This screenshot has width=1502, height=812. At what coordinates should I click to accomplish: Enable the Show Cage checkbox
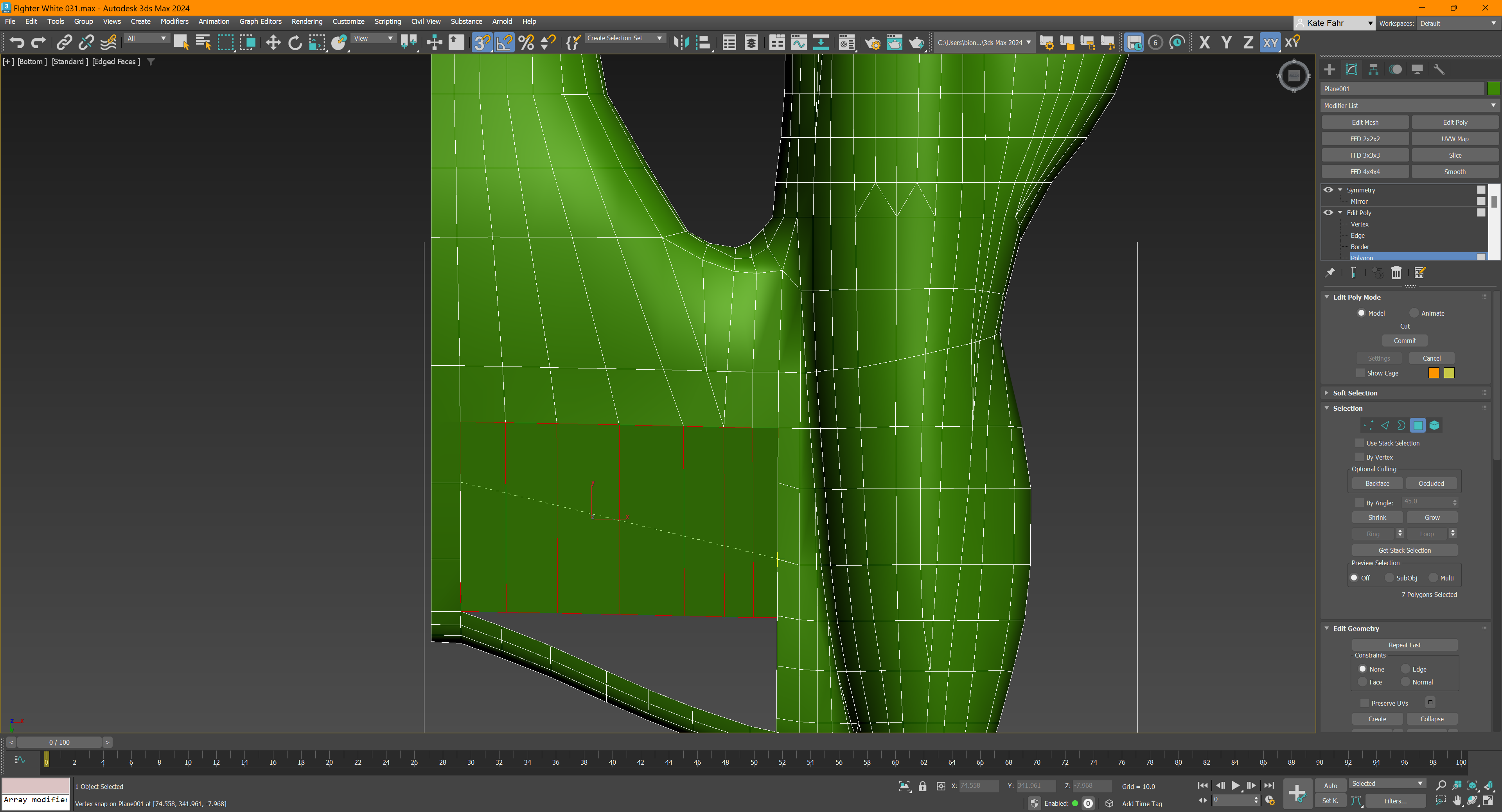(1360, 373)
